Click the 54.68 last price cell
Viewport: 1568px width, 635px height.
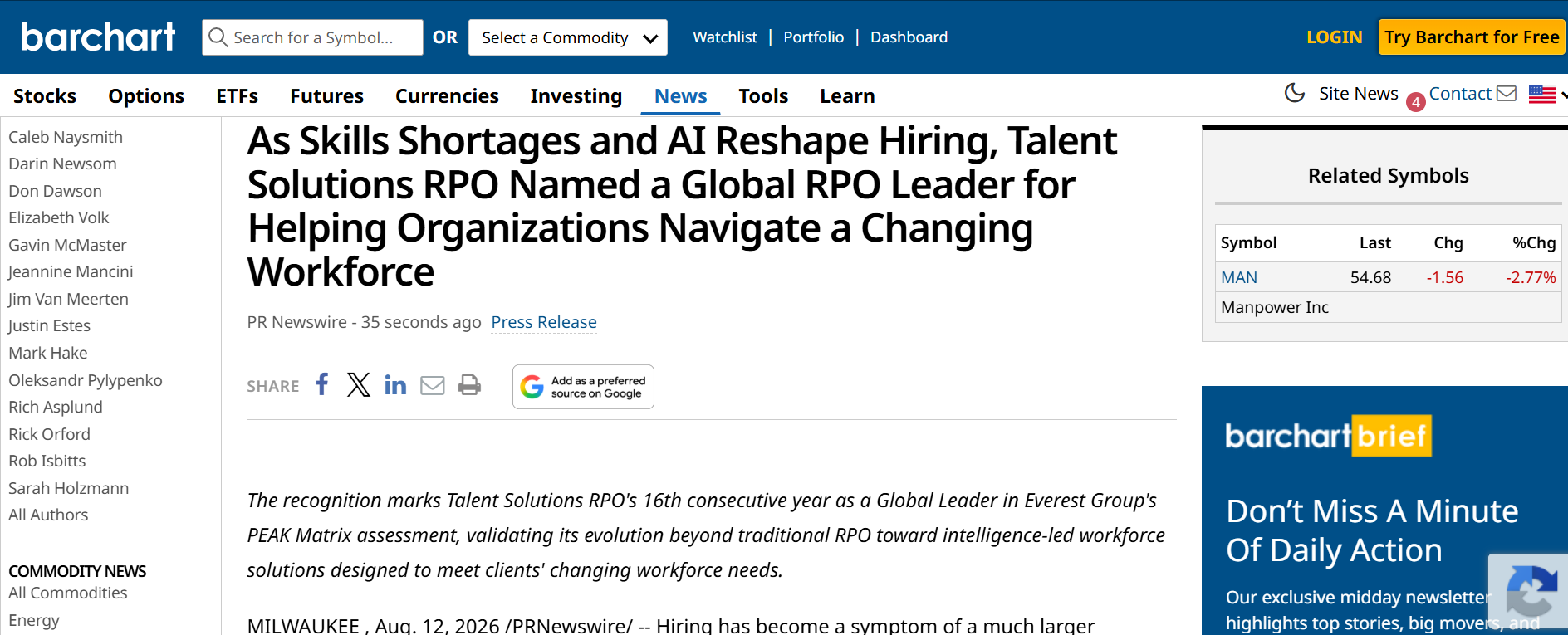click(x=1370, y=277)
